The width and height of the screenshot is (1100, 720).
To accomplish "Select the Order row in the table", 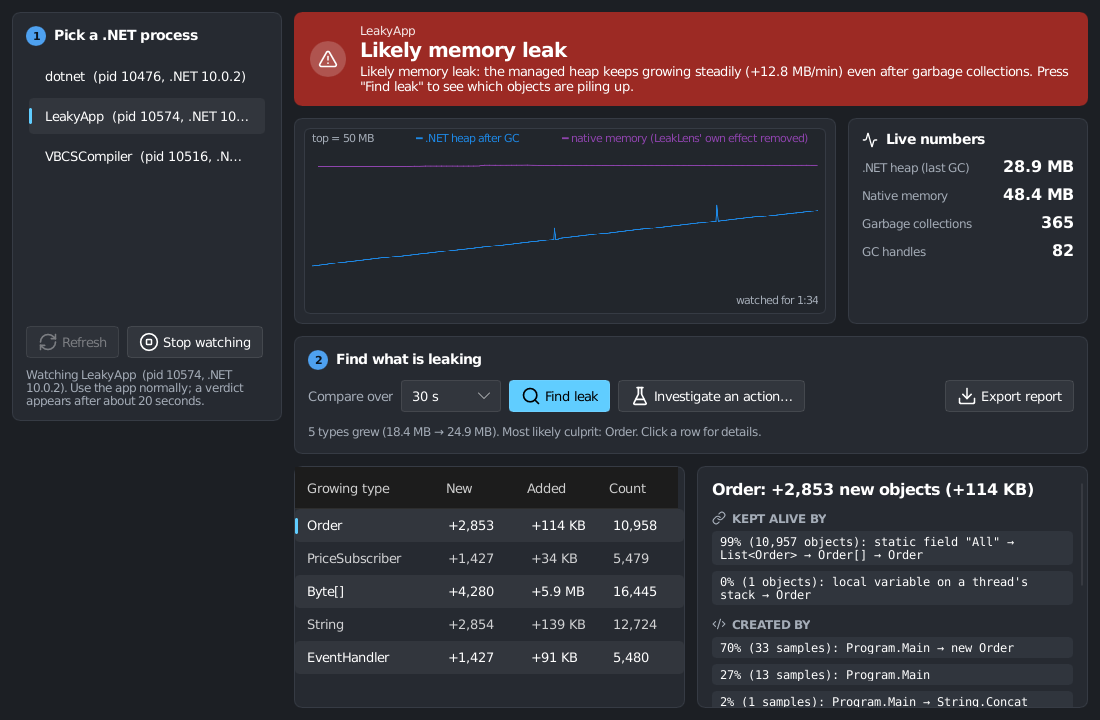I will coord(489,525).
